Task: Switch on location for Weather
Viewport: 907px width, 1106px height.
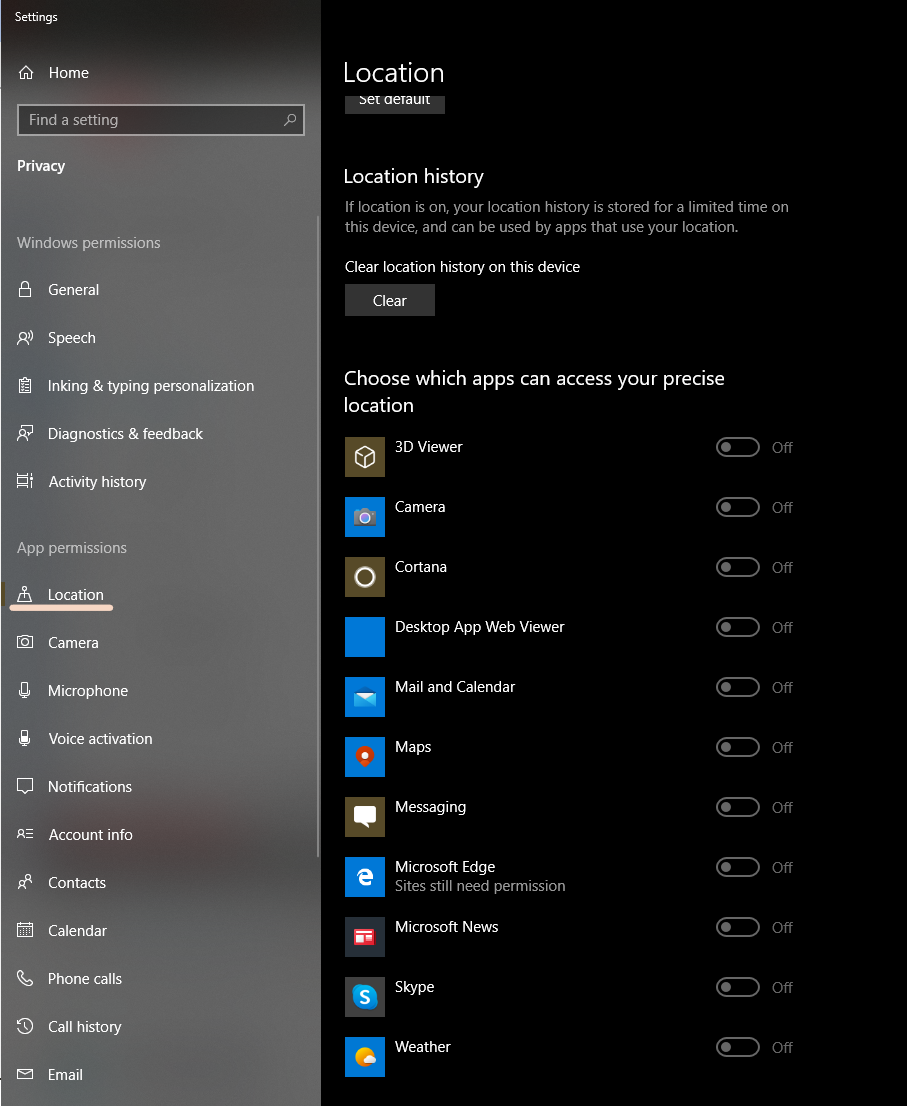Action: point(738,1048)
